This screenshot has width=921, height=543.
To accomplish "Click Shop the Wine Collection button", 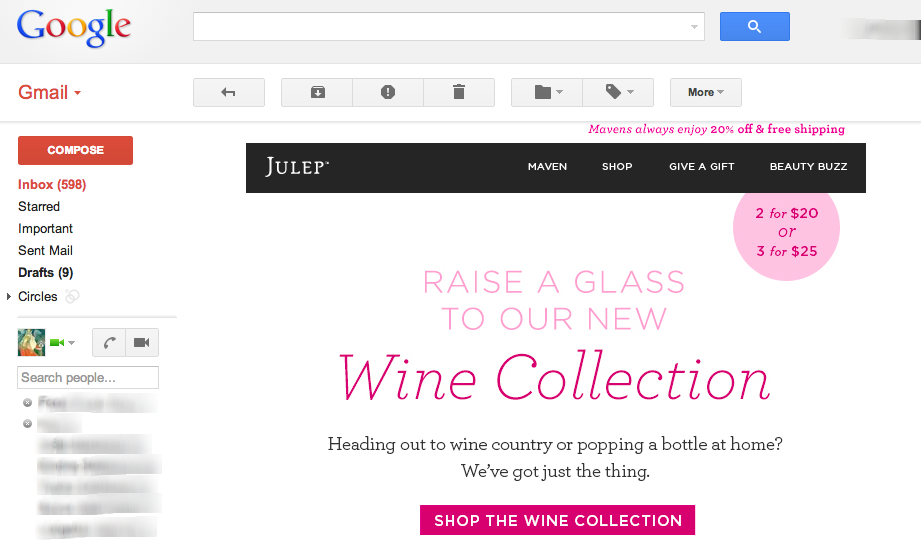I will [557, 520].
